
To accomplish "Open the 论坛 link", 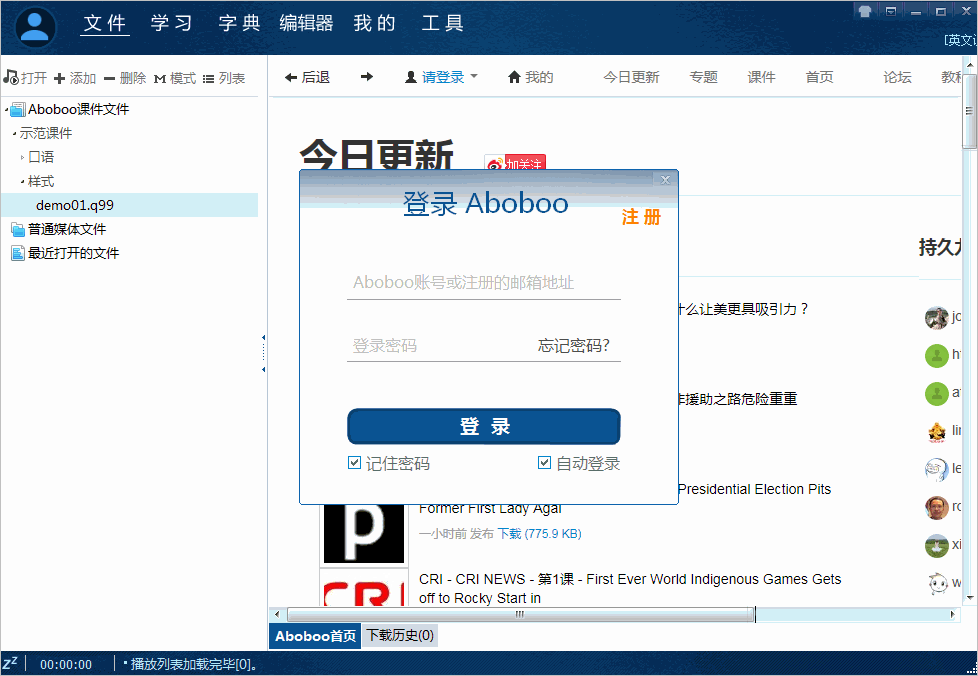I will 897,77.
